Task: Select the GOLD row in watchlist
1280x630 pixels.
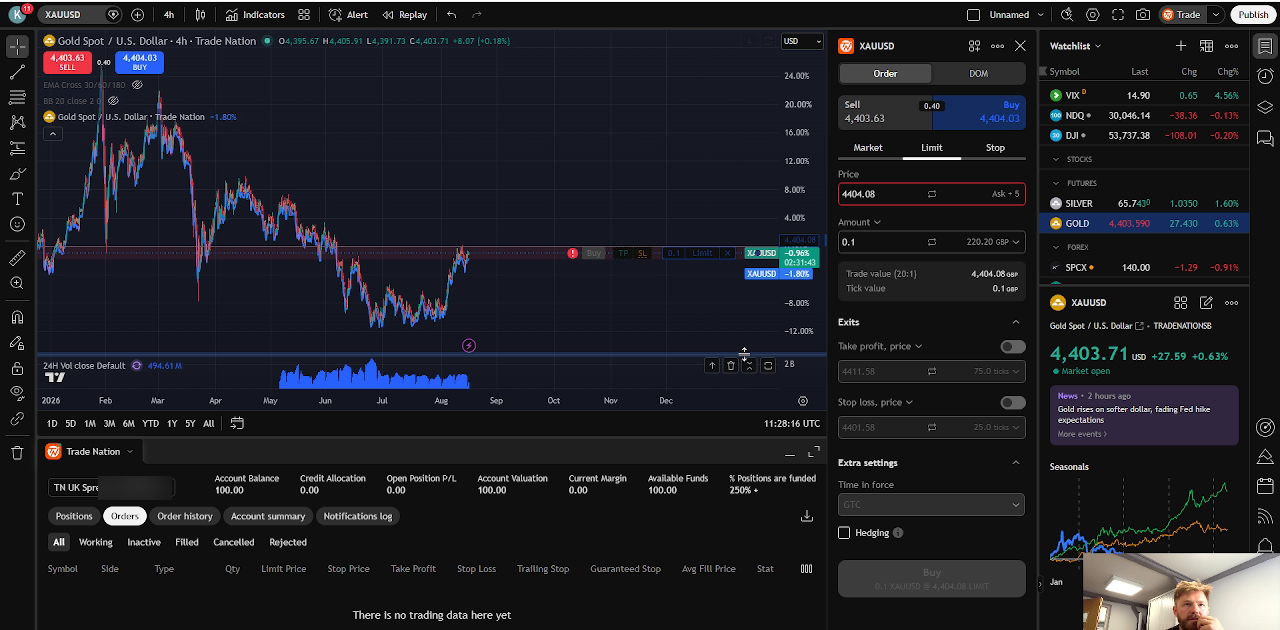Action: click(1144, 224)
